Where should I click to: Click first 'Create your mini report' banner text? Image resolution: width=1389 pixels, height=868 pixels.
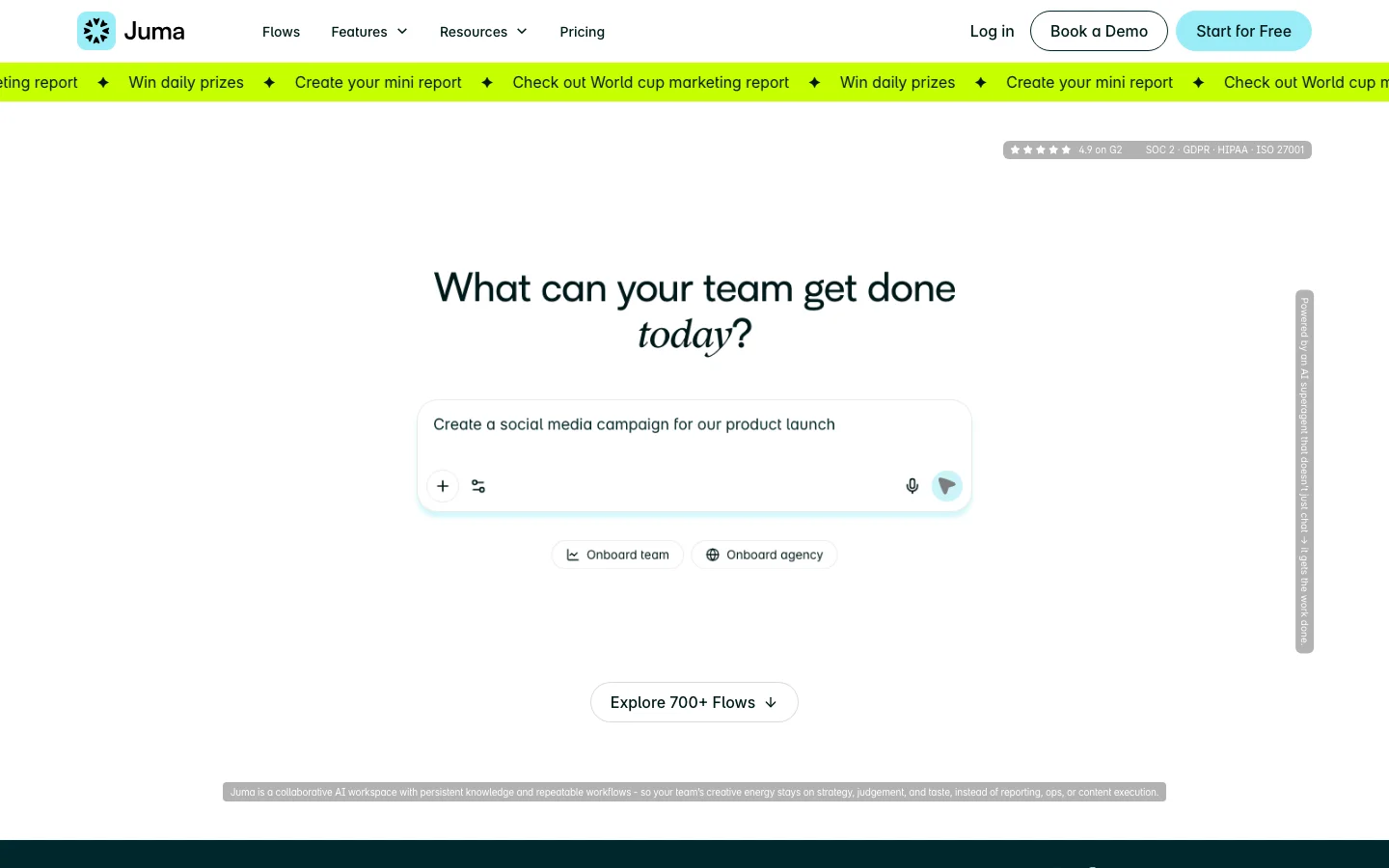click(x=378, y=83)
